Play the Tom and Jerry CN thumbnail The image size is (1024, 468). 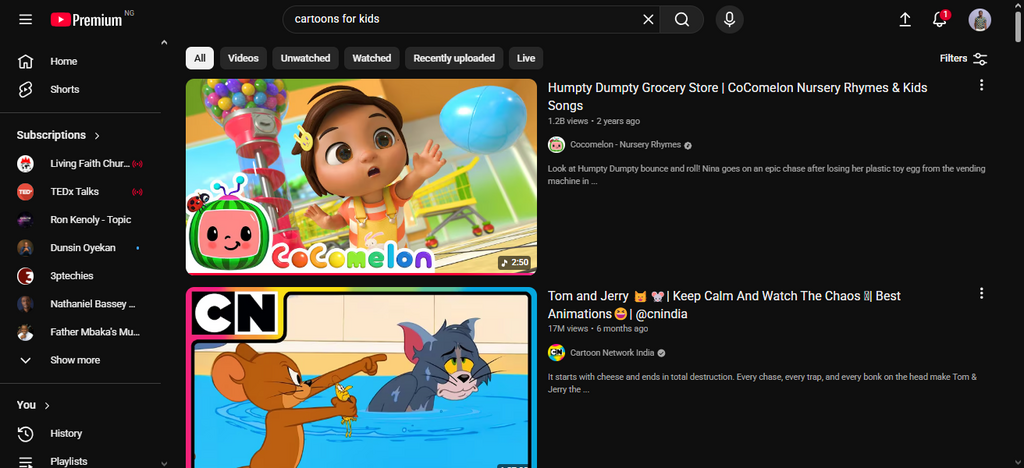point(361,378)
